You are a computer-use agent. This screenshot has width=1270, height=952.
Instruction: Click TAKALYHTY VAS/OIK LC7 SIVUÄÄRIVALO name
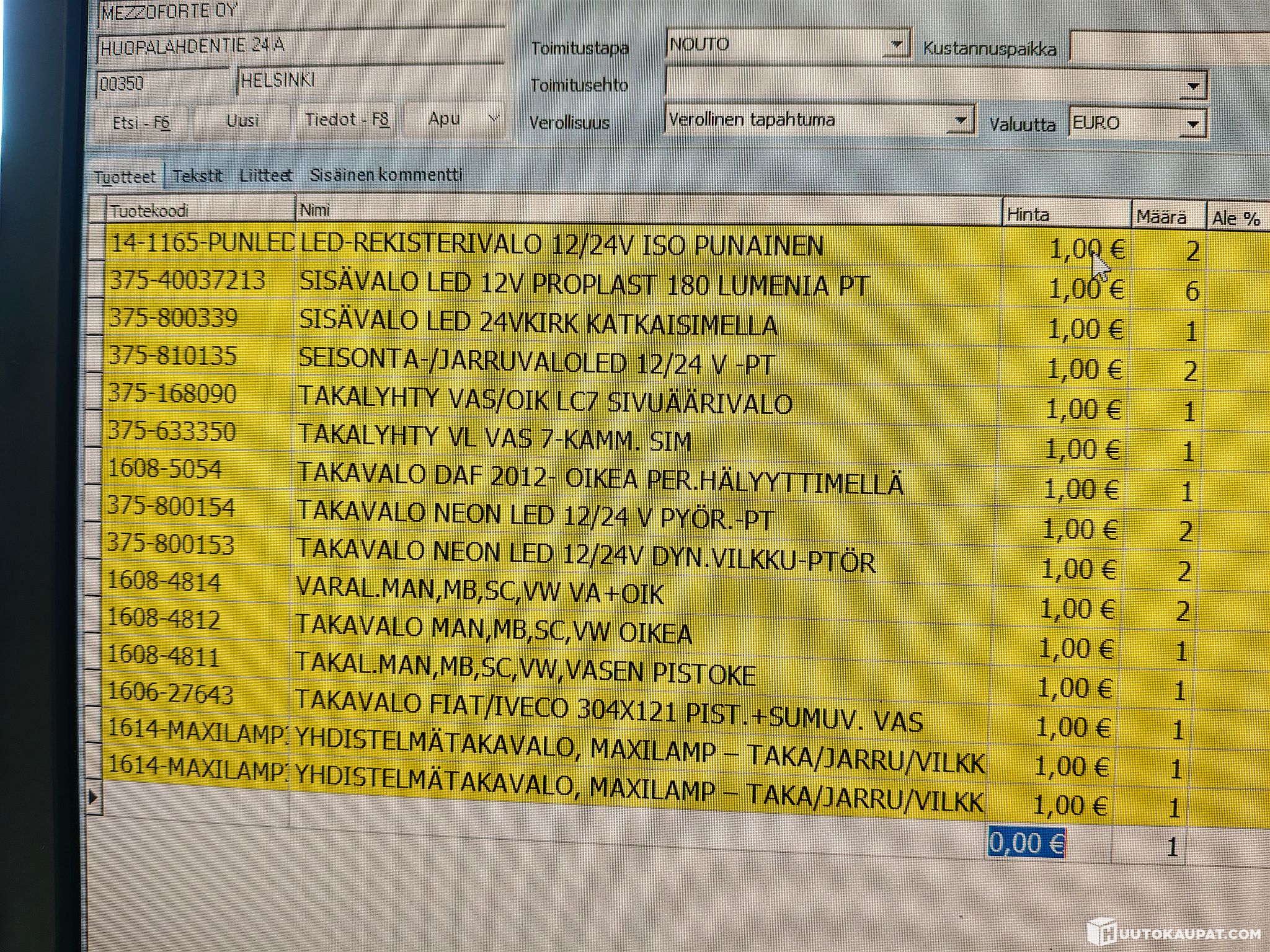tap(545, 400)
